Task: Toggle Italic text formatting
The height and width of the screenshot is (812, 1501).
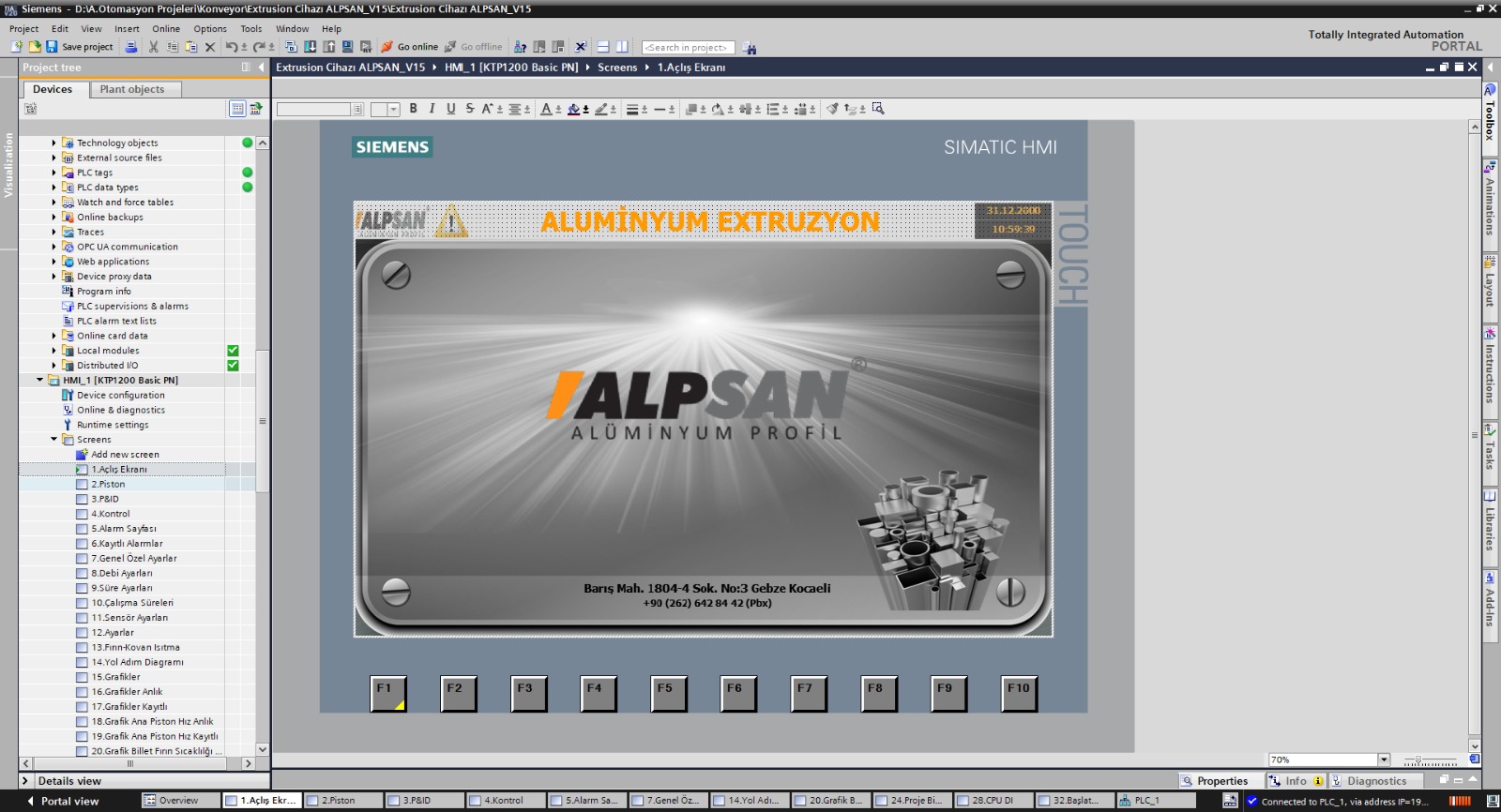Action: point(432,109)
